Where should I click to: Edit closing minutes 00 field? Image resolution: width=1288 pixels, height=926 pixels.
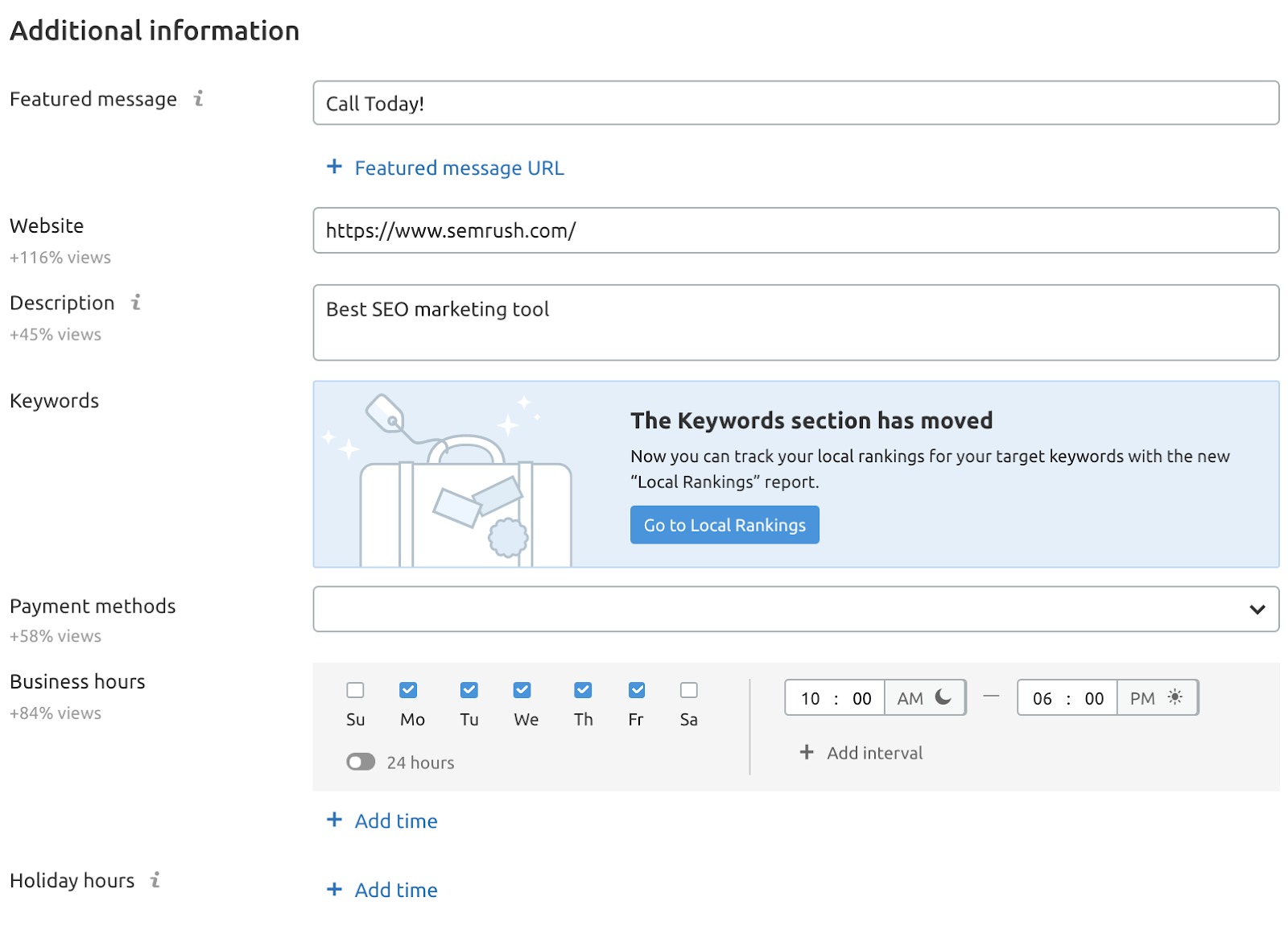pyautogui.click(x=1094, y=698)
